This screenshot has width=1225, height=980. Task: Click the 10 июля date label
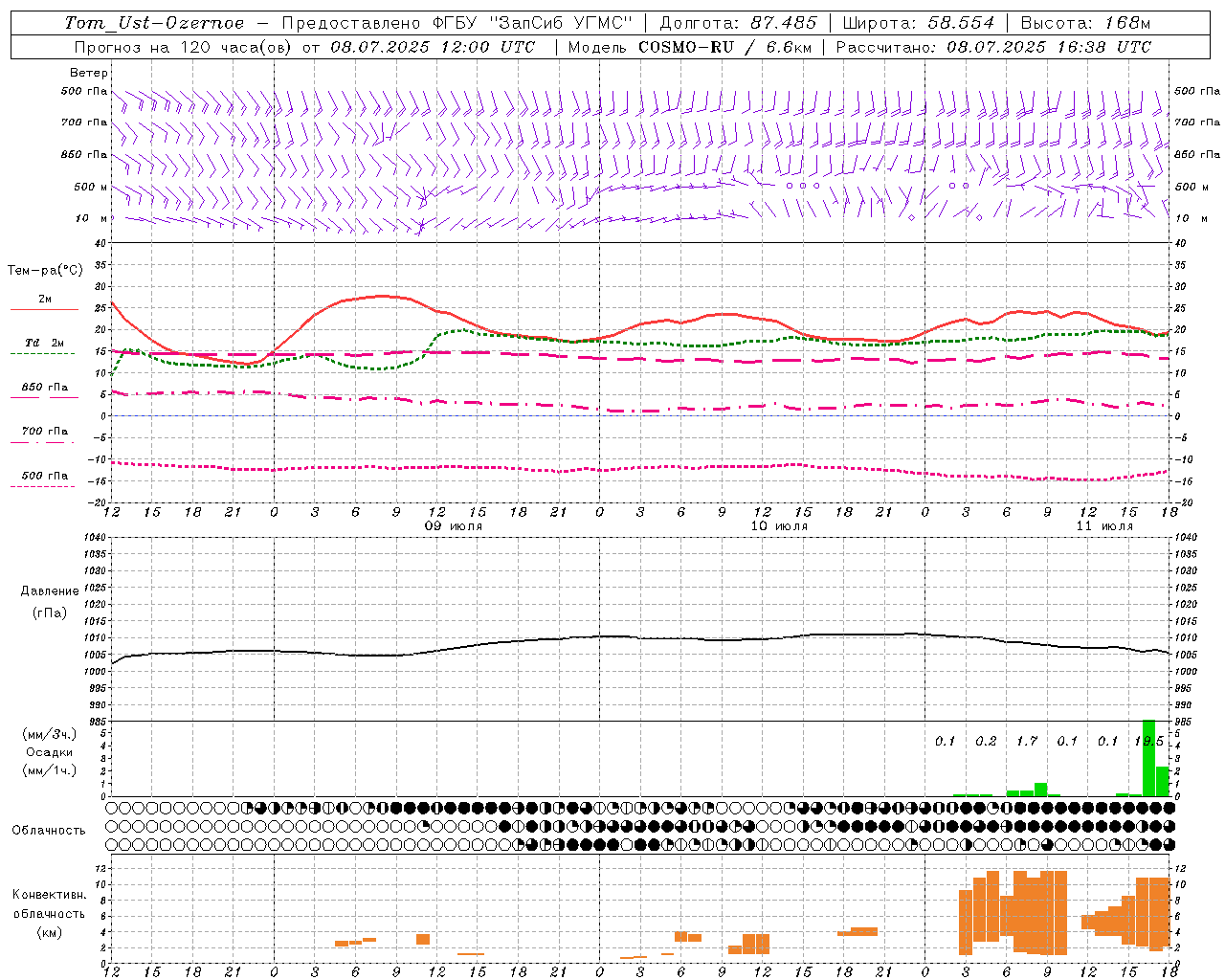click(779, 526)
